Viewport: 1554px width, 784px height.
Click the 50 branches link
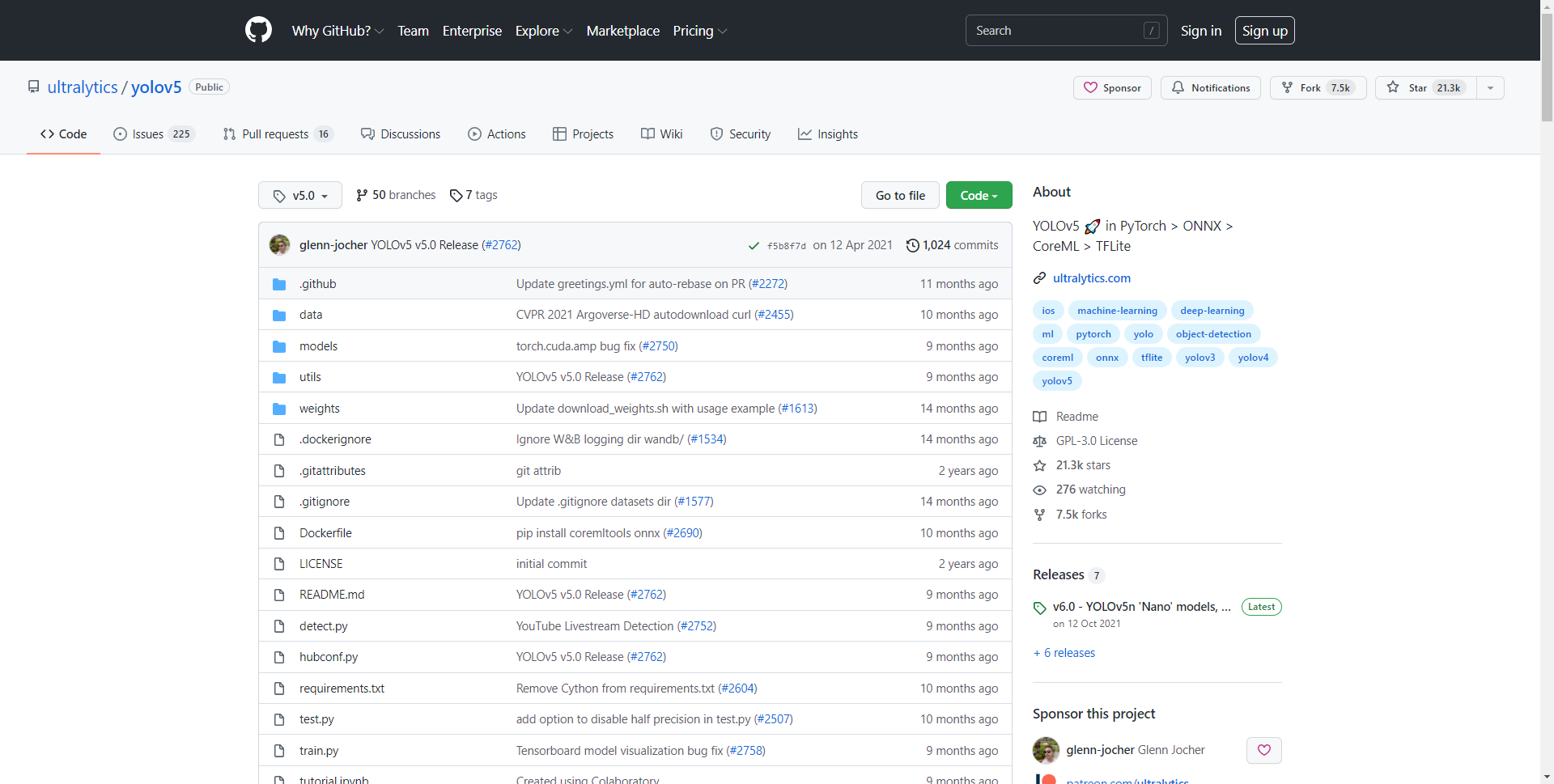click(x=395, y=195)
